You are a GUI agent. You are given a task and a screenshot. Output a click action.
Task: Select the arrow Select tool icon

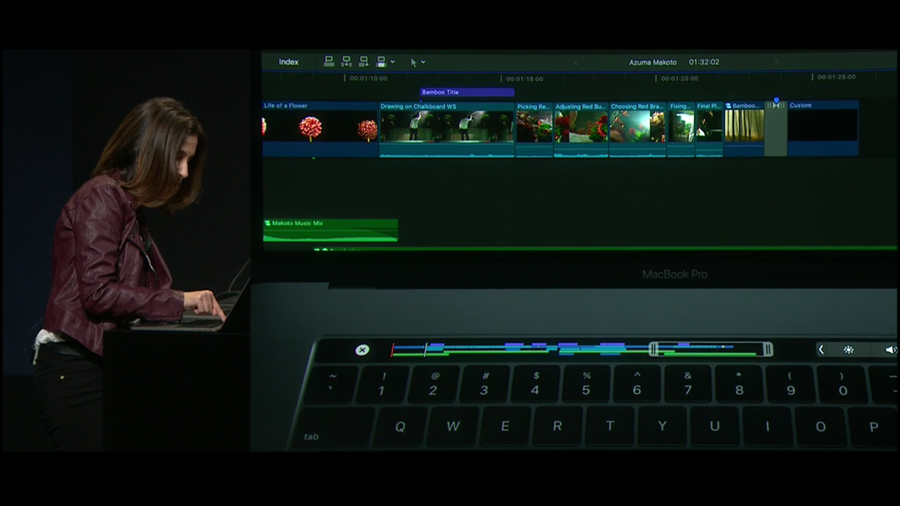(413, 62)
